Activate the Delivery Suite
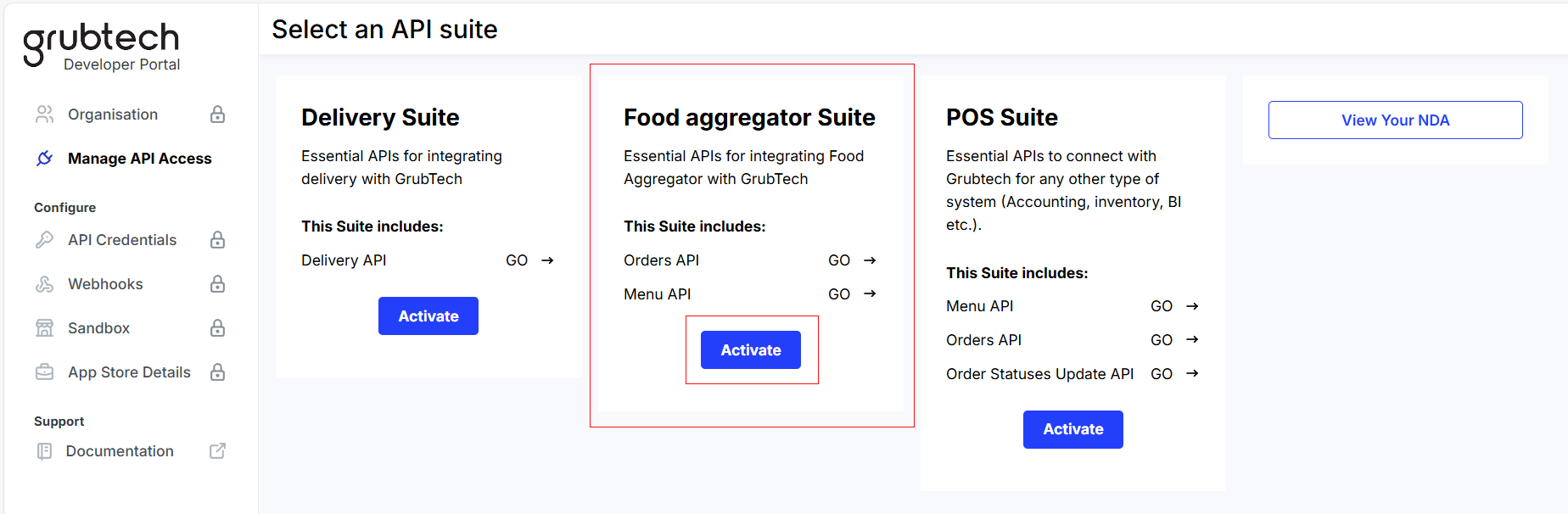The image size is (1568, 514). tap(428, 316)
